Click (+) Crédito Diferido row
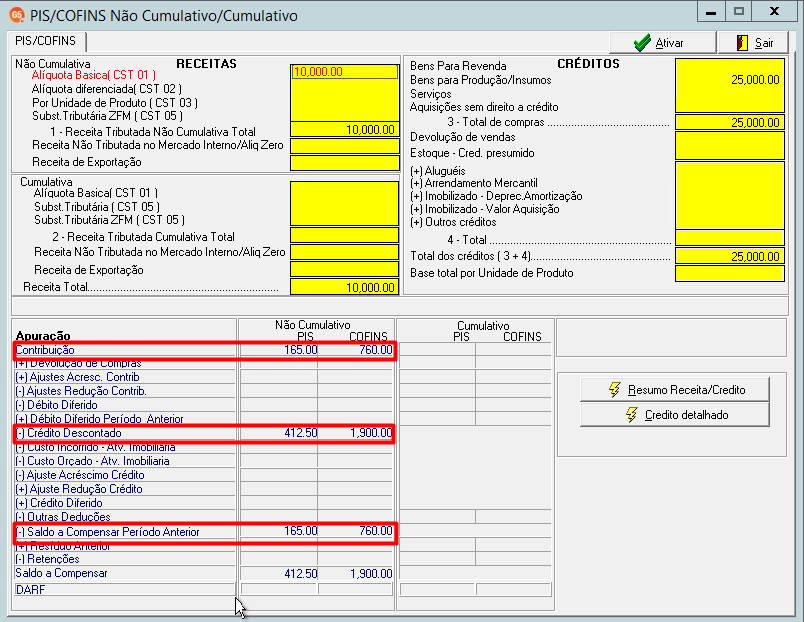The height and width of the screenshot is (622, 804). pyautogui.click(x=59, y=503)
